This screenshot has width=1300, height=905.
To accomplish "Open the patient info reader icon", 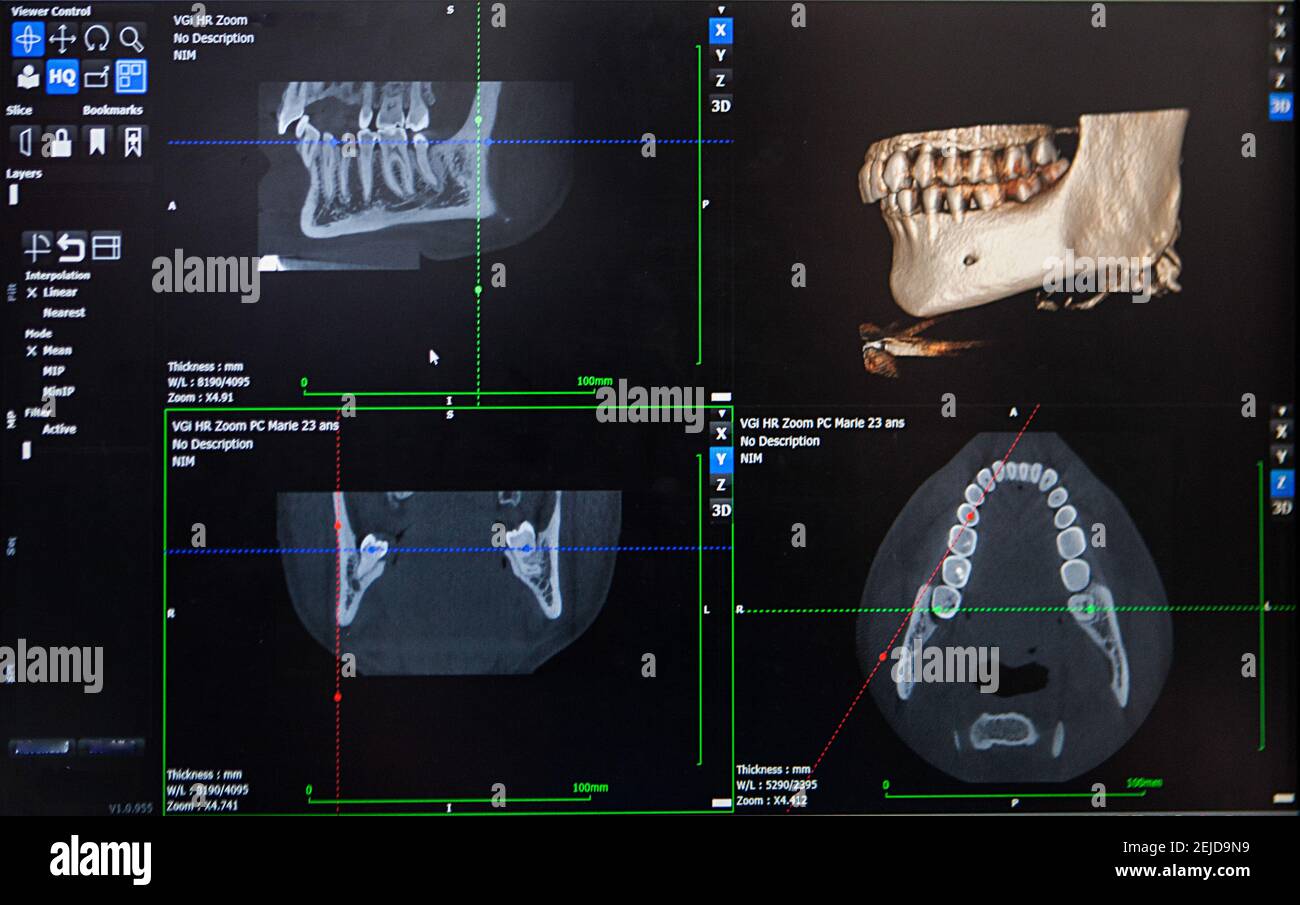I will pyautogui.click(x=28, y=76).
